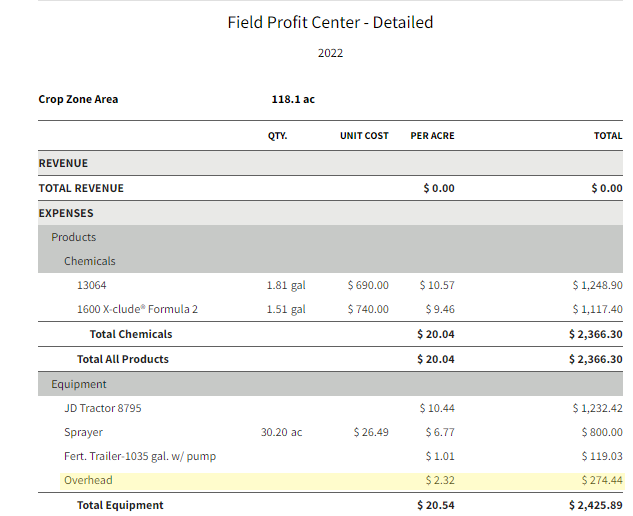The height and width of the screenshot is (516, 633).
Task: Collapse the Chemicals subgroup row
Action: [90, 261]
